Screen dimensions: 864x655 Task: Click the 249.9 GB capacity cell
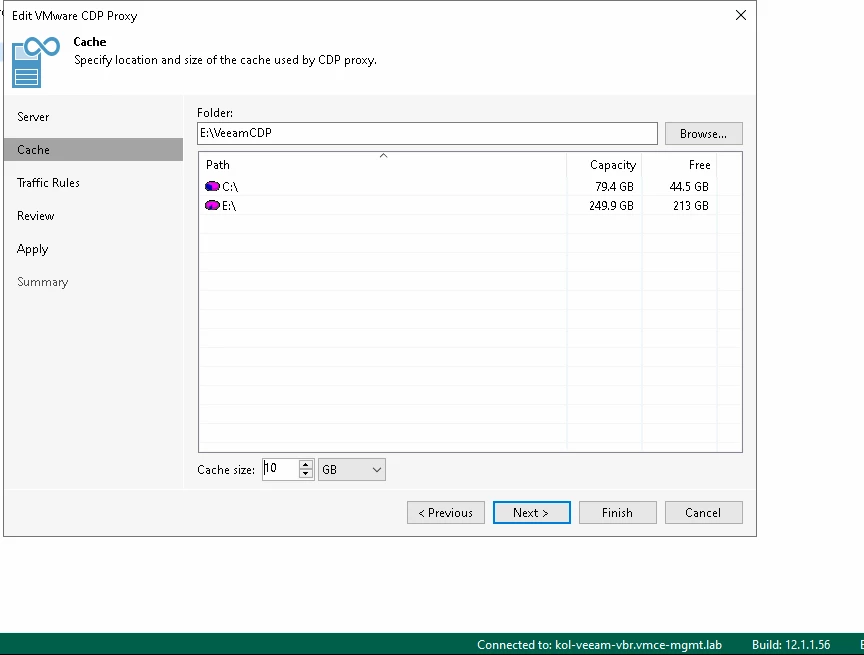tap(611, 205)
